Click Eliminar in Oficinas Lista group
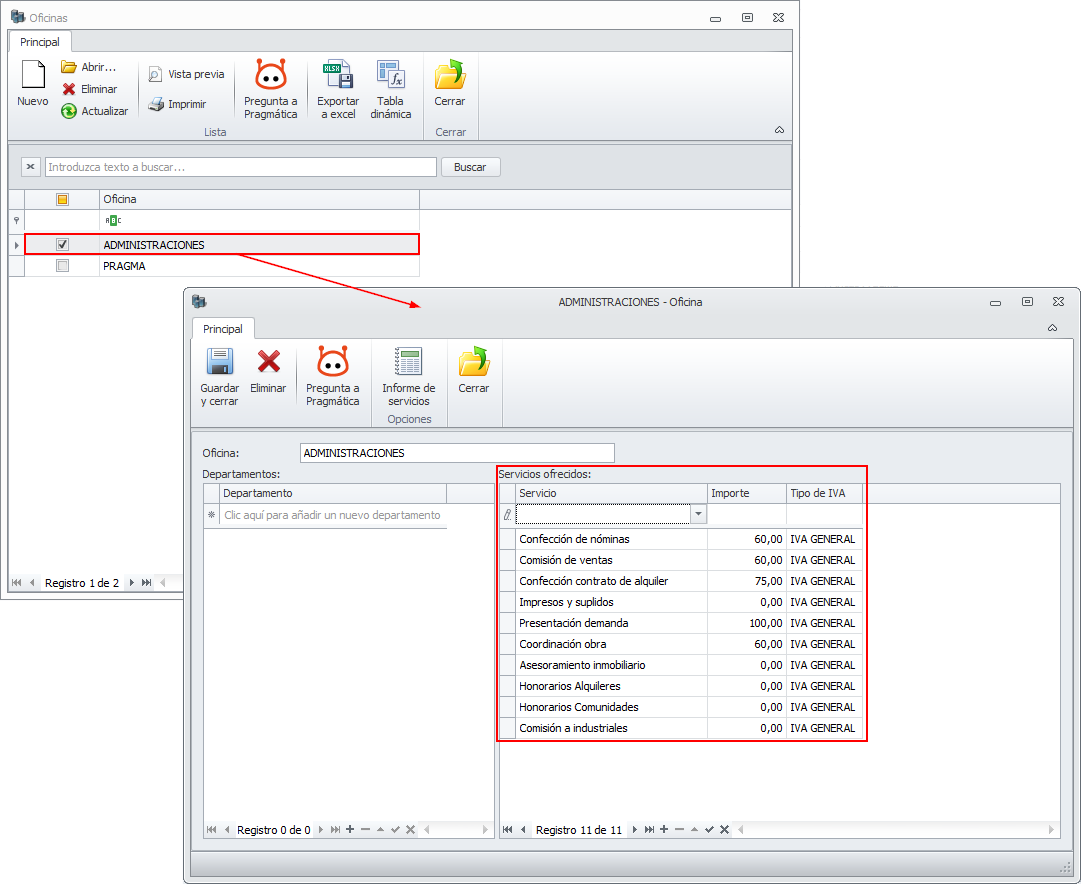This screenshot has height=884, width=1081. [89, 89]
